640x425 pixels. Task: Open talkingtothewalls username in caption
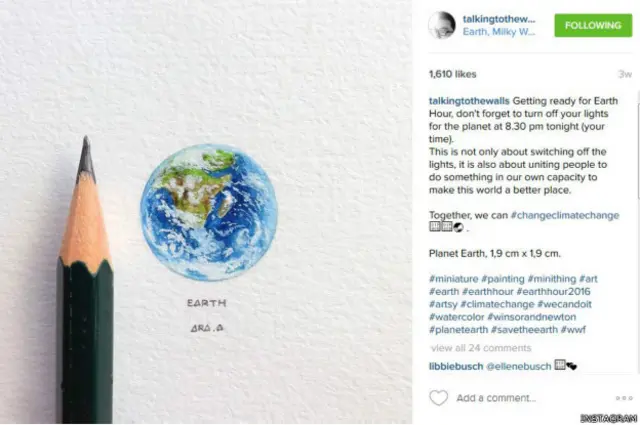(x=469, y=101)
